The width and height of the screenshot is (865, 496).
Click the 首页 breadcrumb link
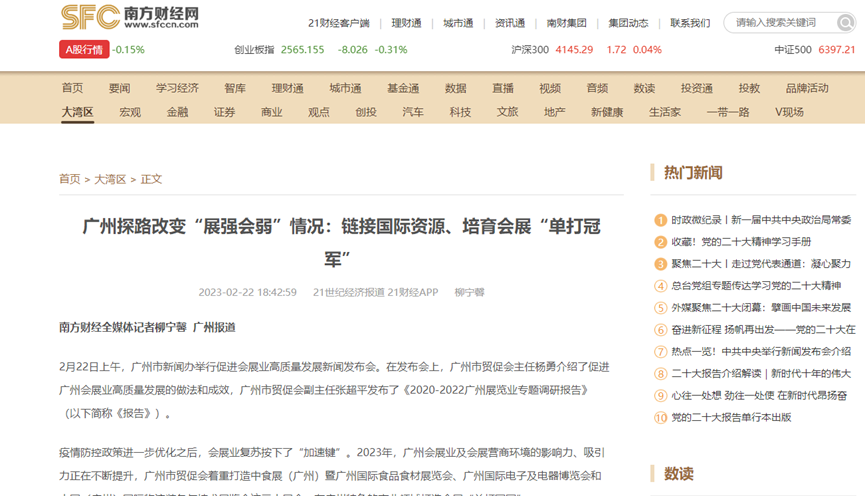(69, 179)
